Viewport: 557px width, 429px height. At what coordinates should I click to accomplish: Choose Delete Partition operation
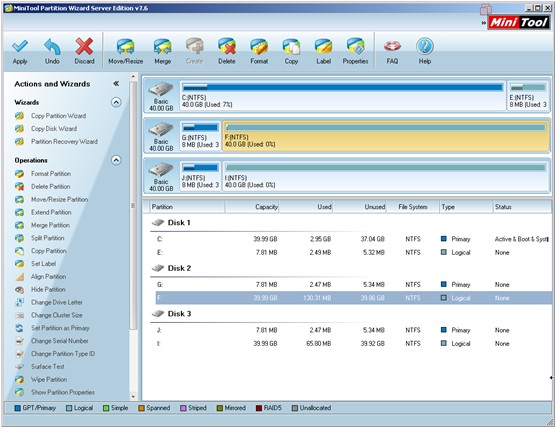[x=50, y=186]
